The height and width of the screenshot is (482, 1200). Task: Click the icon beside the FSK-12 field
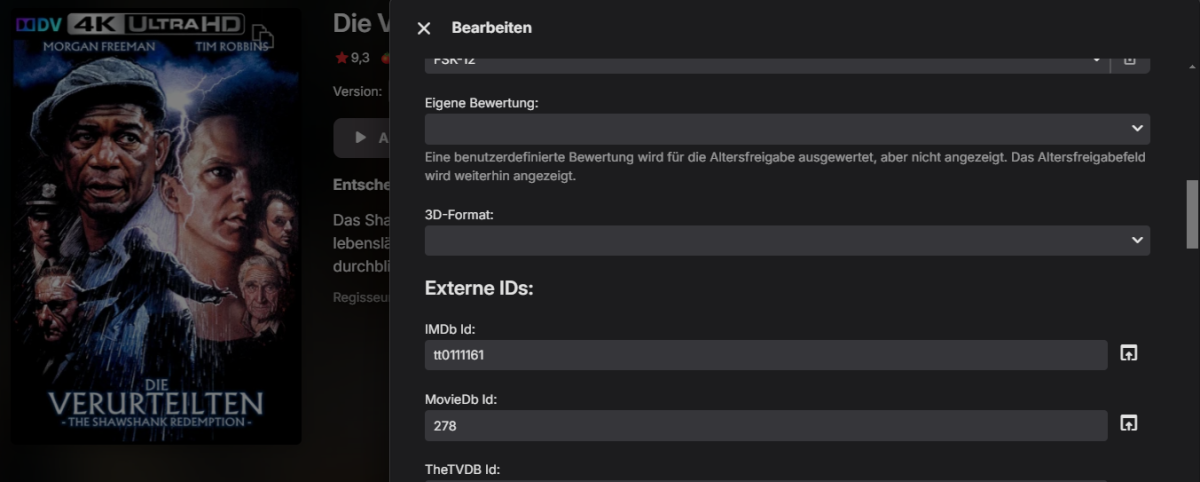tap(1129, 61)
